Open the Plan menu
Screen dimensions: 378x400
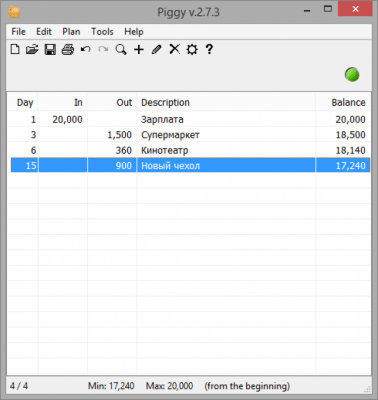(71, 32)
